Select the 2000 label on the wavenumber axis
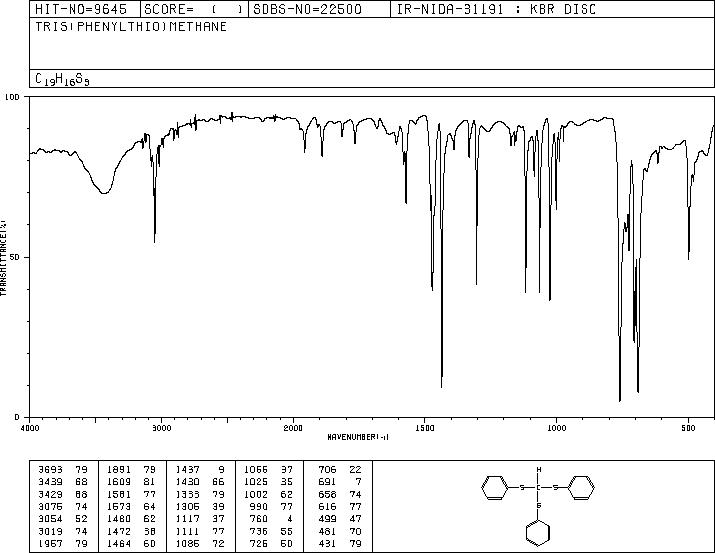This screenshot has height=553, width=715. (x=293, y=428)
